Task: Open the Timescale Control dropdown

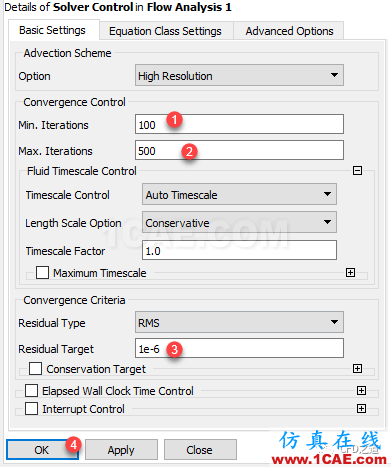Action: 239,194
